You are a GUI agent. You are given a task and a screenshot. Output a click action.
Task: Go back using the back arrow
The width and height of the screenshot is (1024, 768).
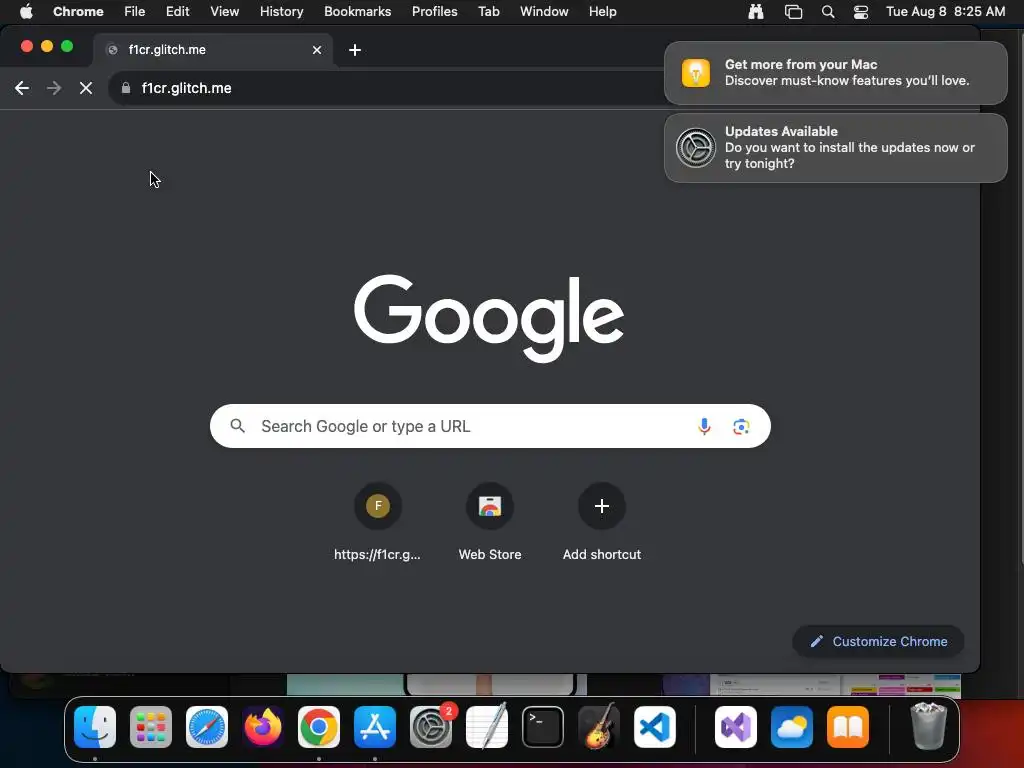[22, 88]
